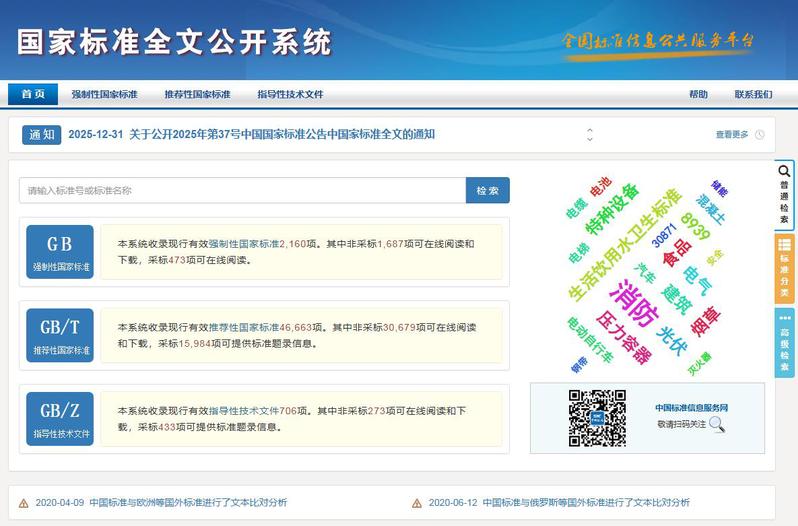Click the standard number search input field

[242, 190]
